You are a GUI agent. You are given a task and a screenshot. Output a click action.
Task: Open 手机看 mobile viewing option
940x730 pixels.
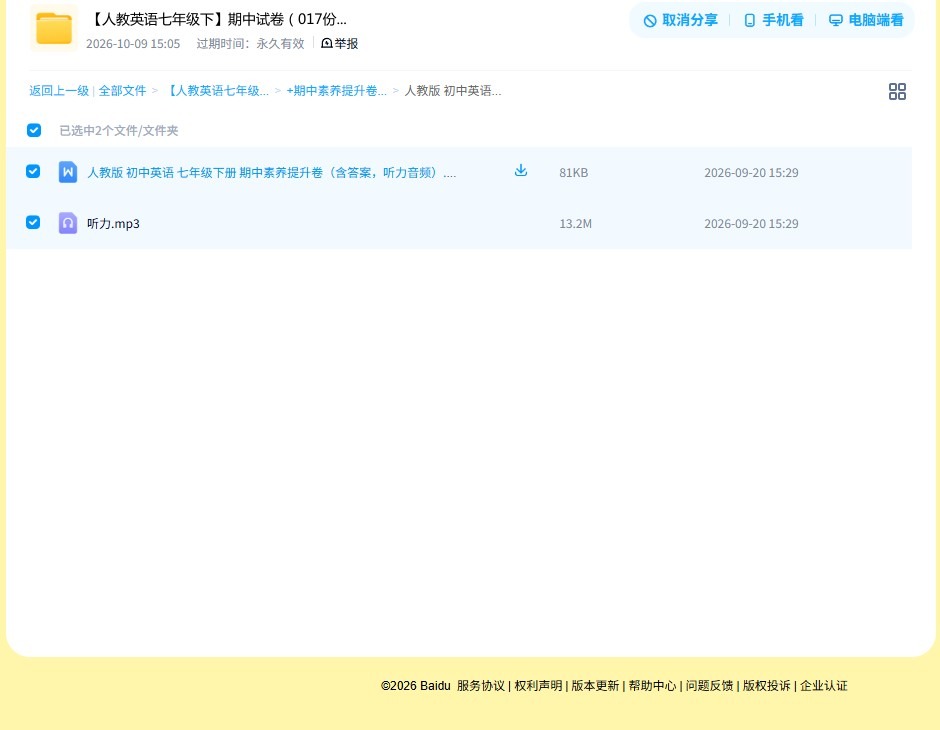click(x=773, y=20)
